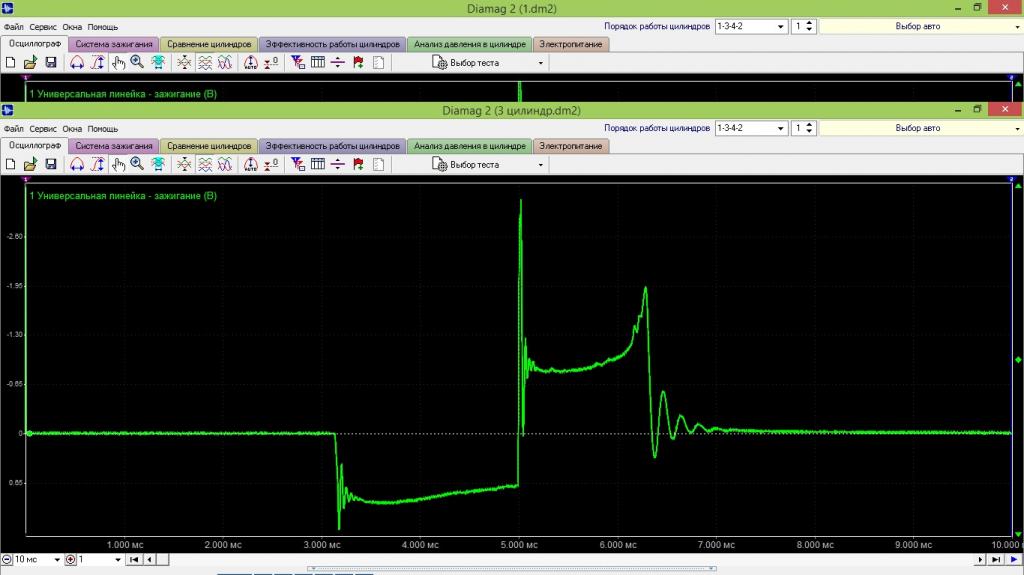Screen dimensions: 1024x575
Task: Open filter icon in 3 цилиндр window
Action: point(298,164)
